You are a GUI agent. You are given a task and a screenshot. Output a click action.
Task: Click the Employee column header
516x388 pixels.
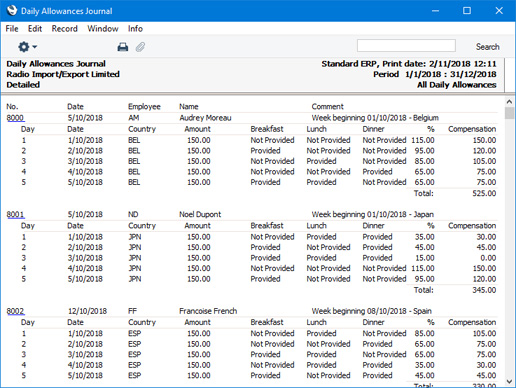144,107
